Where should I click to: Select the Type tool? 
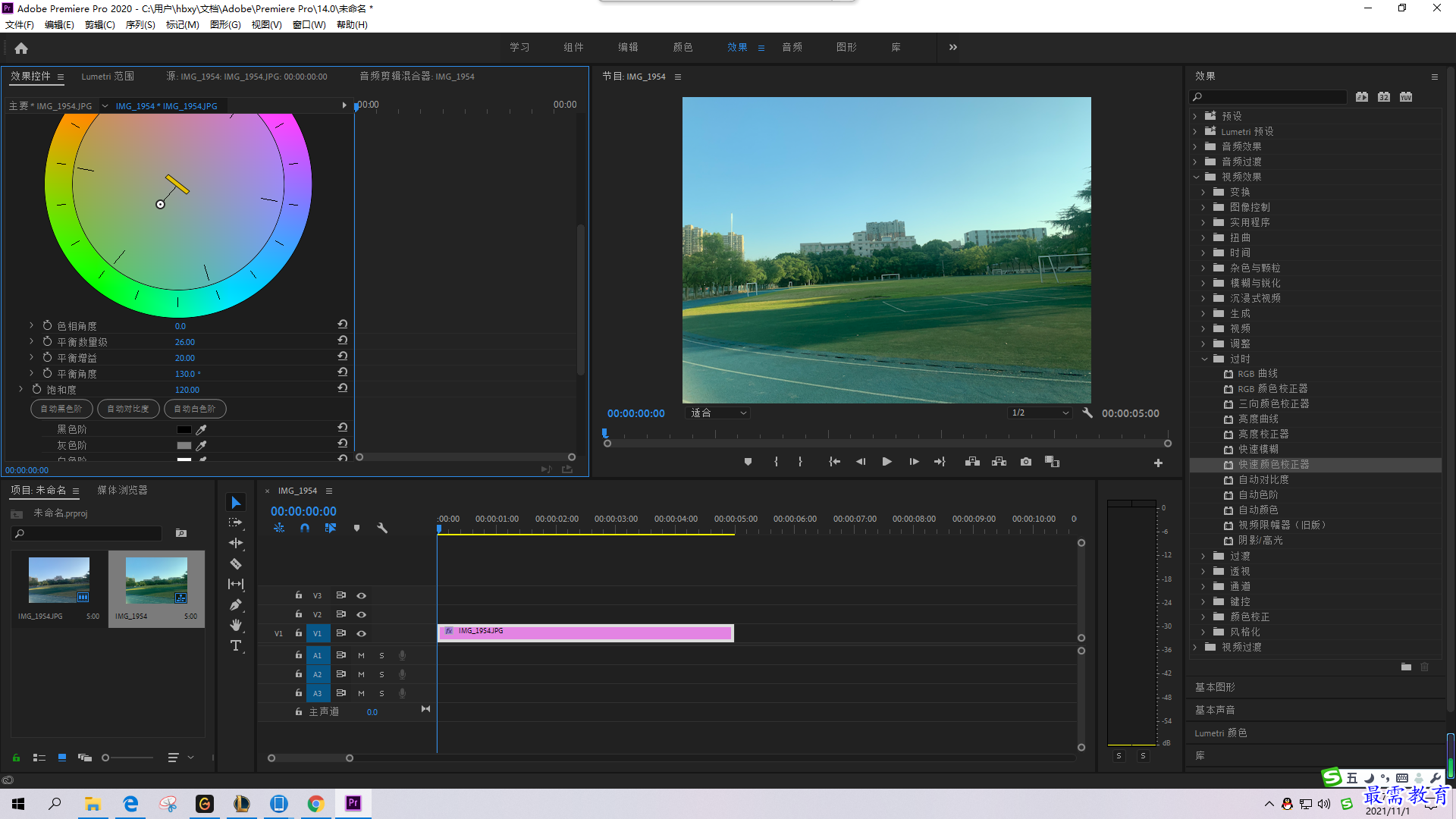pyautogui.click(x=236, y=645)
